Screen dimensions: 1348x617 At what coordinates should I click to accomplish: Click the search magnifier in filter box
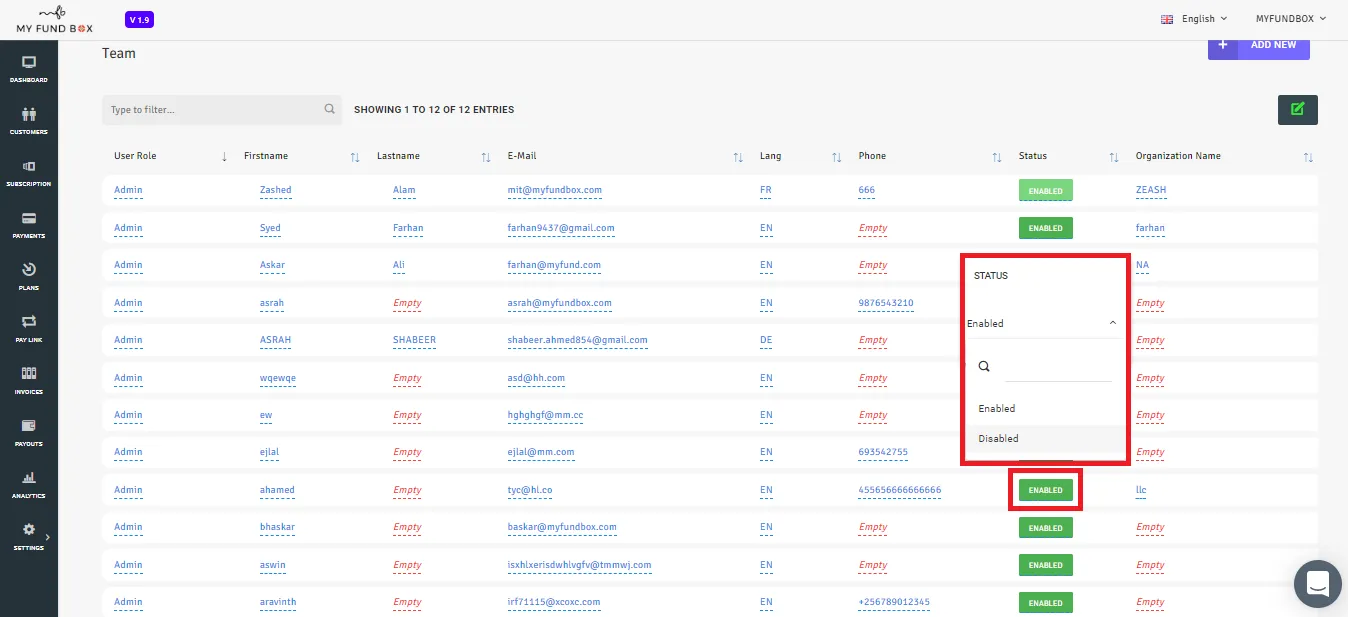[x=330, y=109]
